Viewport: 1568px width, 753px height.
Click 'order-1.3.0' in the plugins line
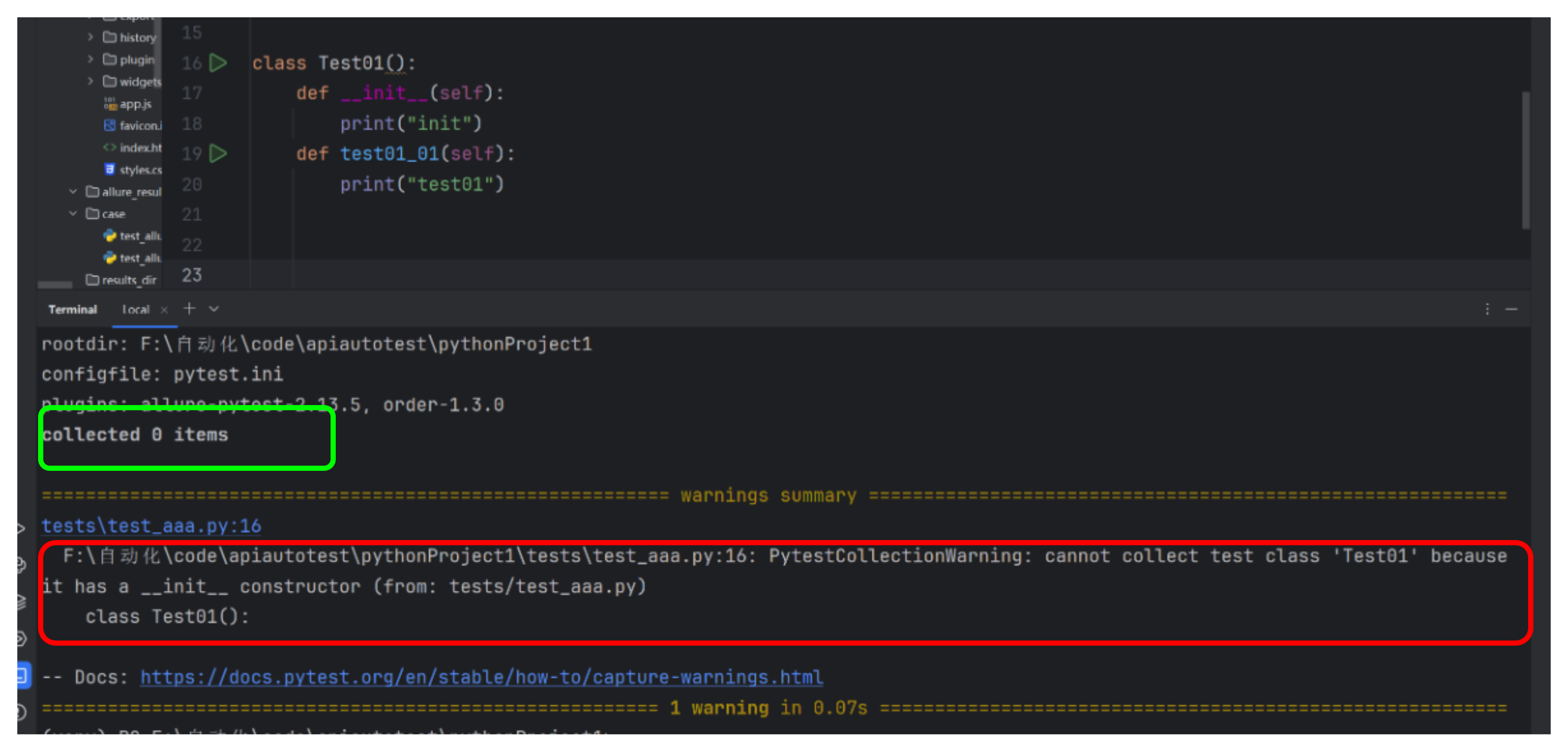(x=443, y=404)
